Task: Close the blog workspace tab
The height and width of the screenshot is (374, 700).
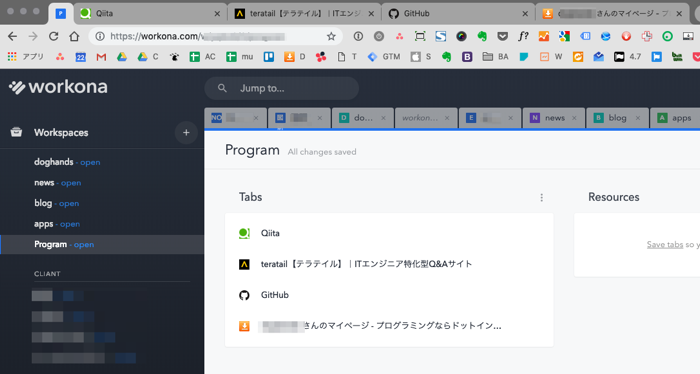Action: click(638, 118)
